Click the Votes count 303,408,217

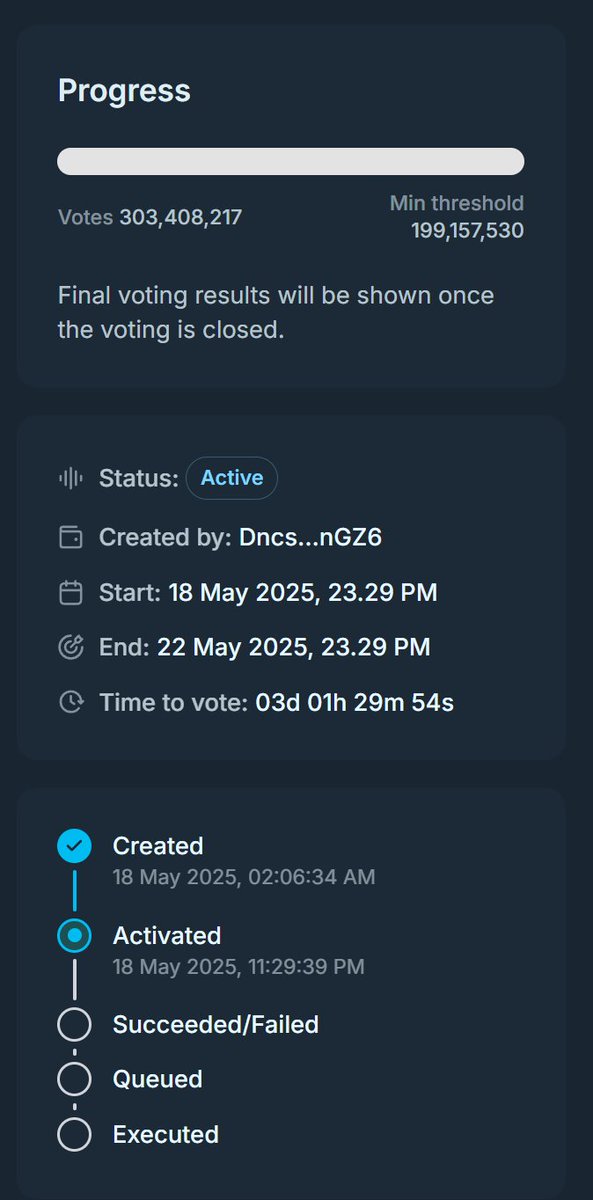pyautogui.click(x=181, y=217)
